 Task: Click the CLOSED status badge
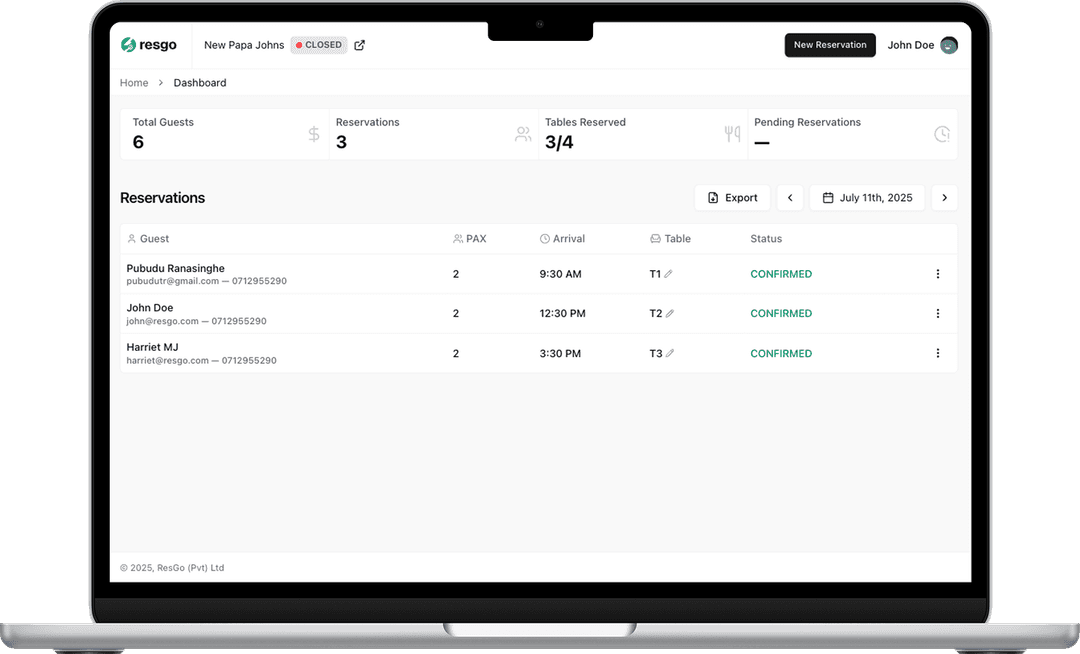(319, 45)
